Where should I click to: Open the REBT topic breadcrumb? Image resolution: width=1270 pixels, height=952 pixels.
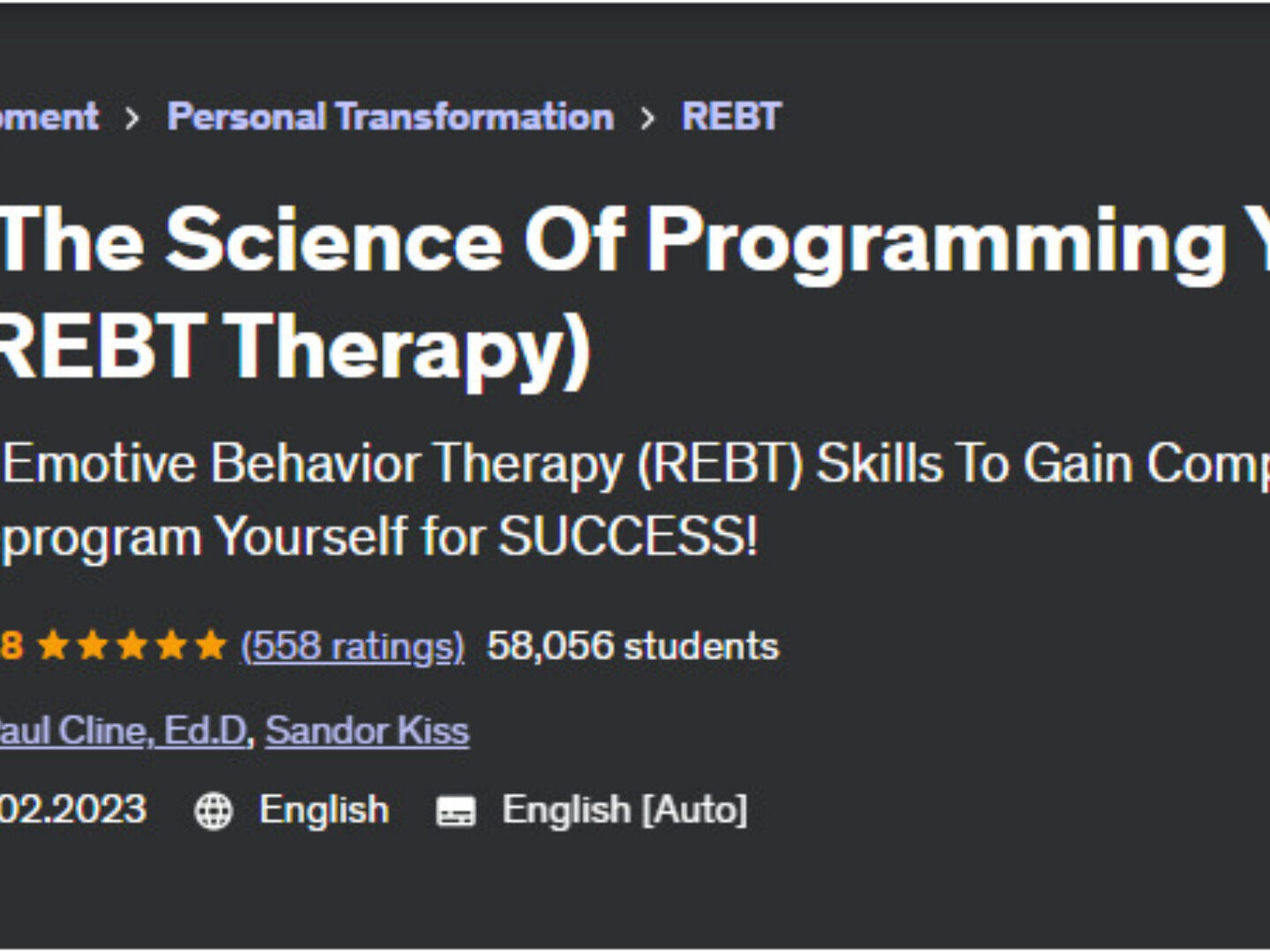click(x=731, y=116)
